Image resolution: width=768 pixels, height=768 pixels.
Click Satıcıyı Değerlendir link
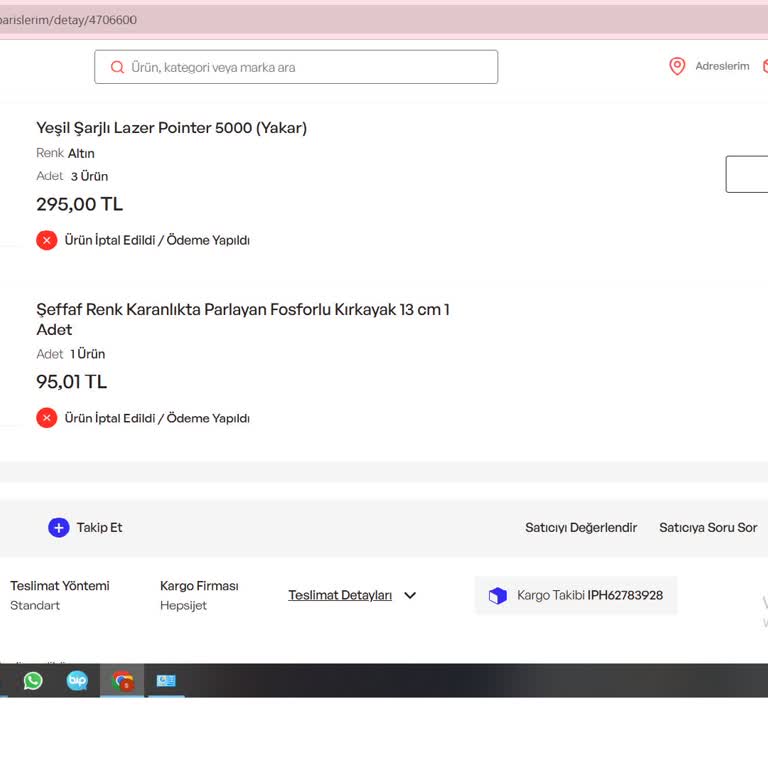[x=581, y=527]
